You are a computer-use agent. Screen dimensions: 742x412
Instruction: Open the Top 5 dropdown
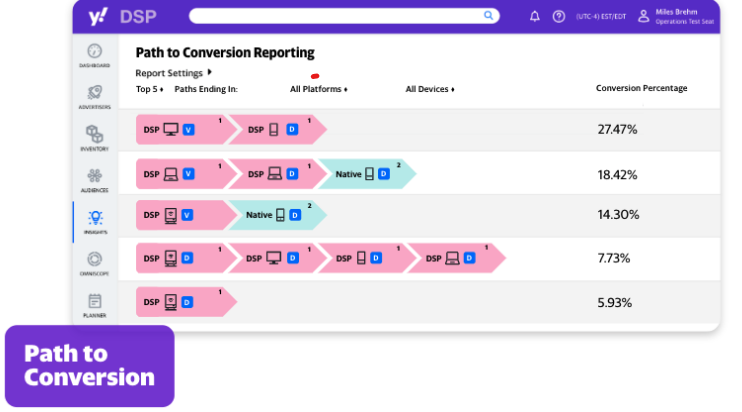(150, 89)
